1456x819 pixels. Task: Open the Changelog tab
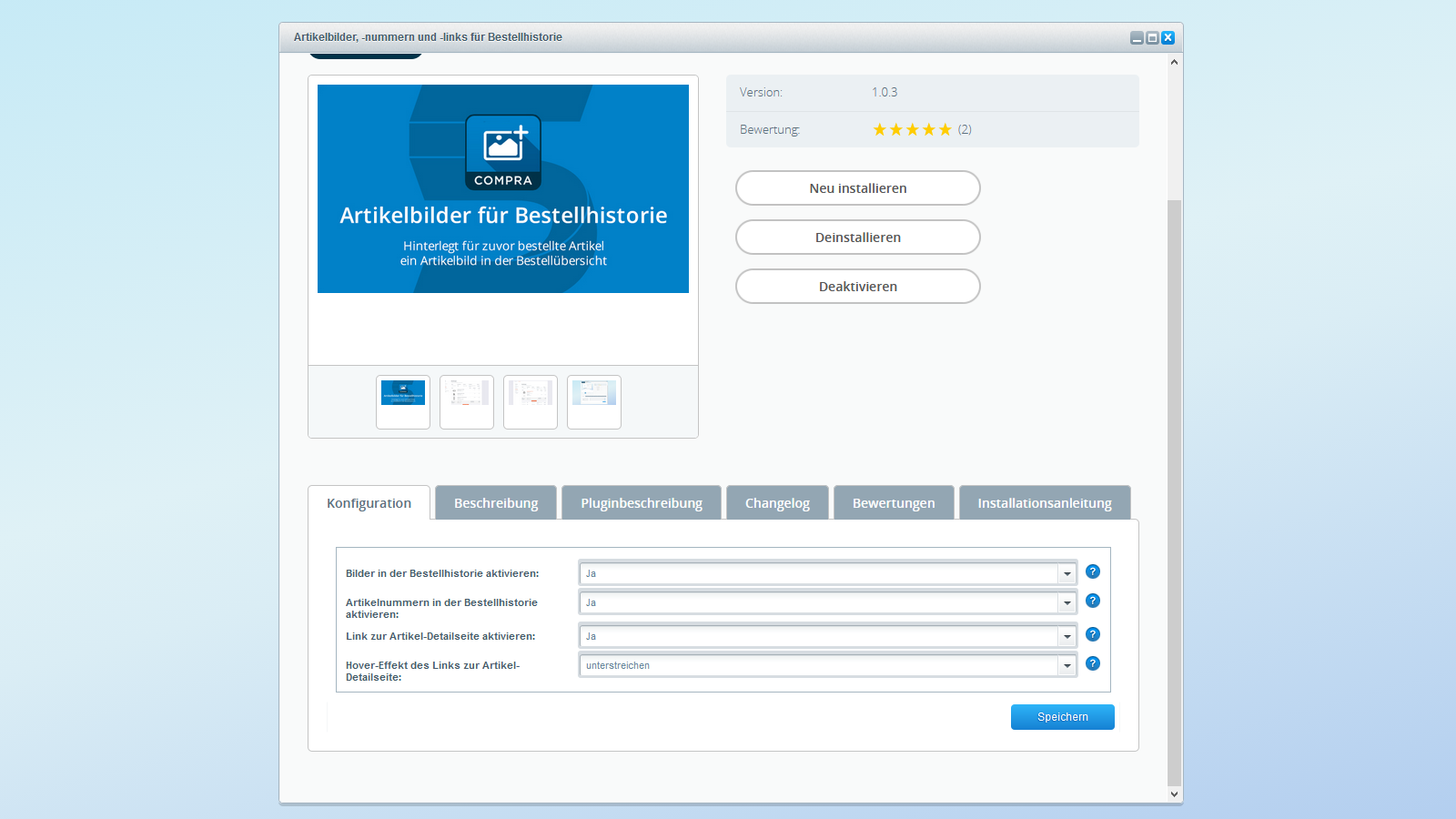777,503
